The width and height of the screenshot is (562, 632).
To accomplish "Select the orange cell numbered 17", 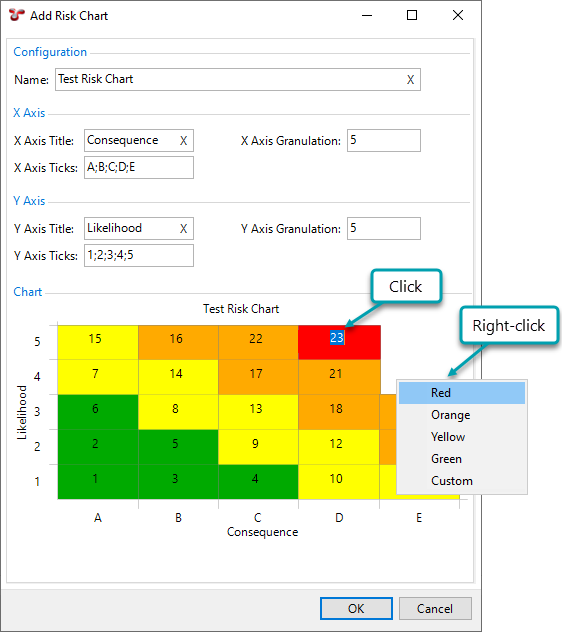I will (x=258, y=377).
